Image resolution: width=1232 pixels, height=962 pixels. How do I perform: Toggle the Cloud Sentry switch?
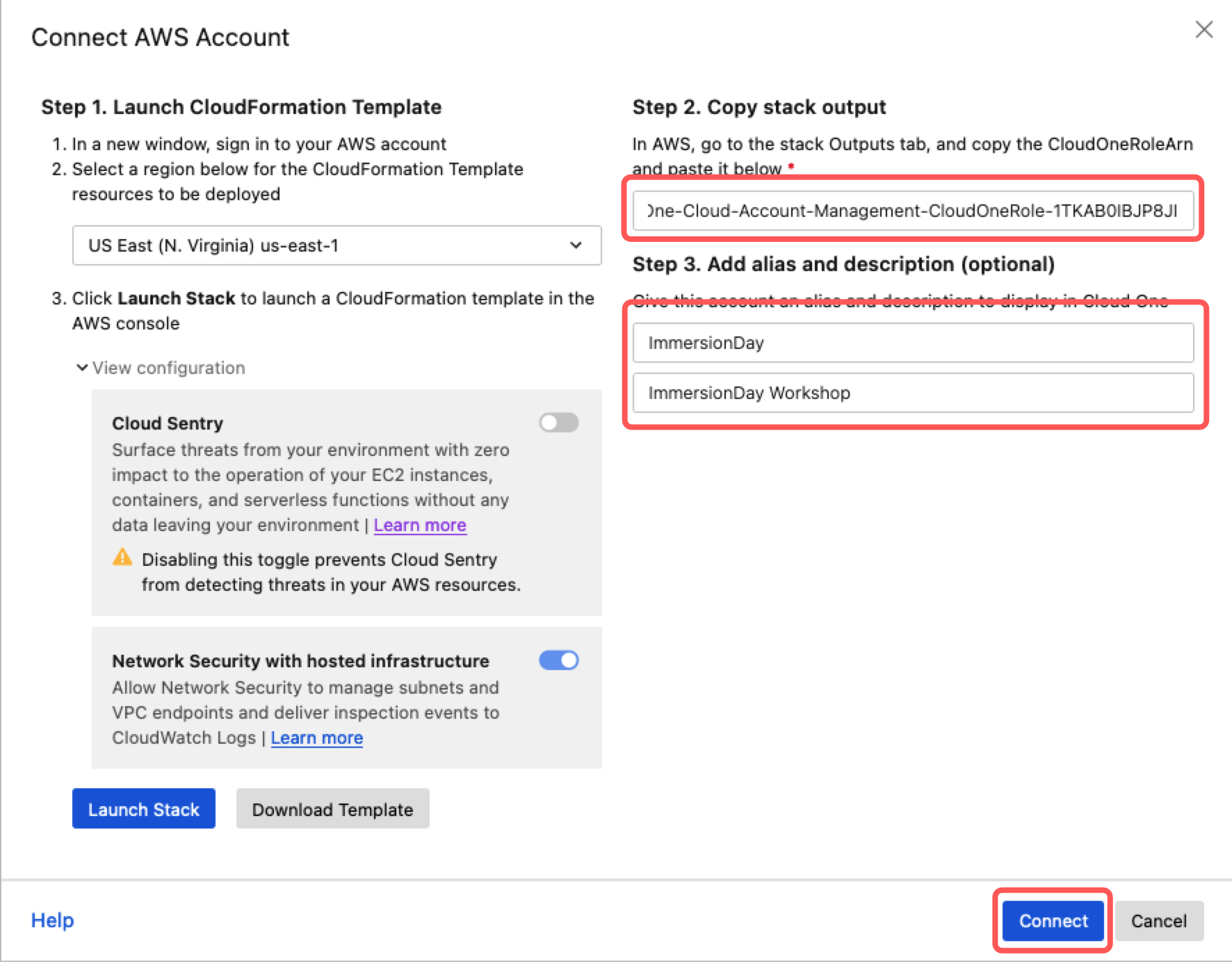pos(559,423)
